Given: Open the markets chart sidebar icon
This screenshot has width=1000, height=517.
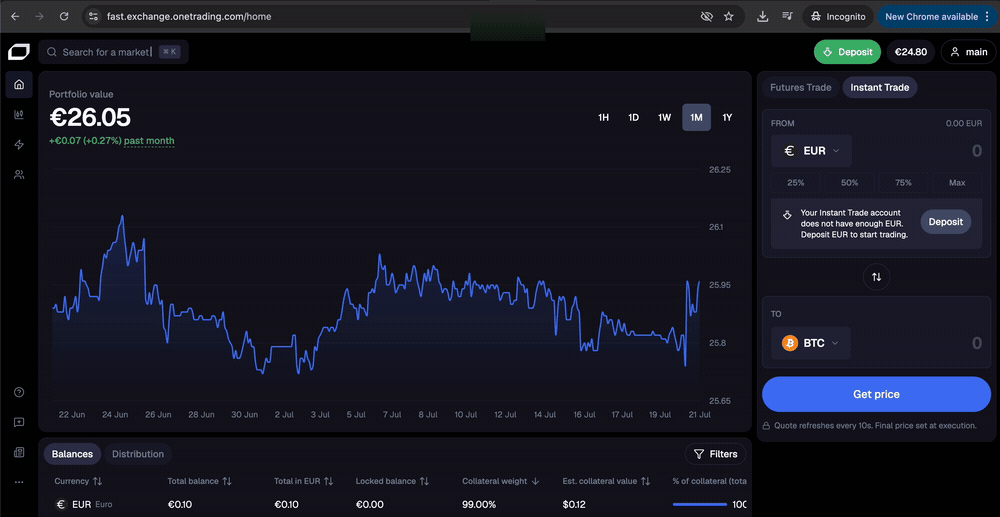Looking at the screenshot, I should click(x=19, y=115).
